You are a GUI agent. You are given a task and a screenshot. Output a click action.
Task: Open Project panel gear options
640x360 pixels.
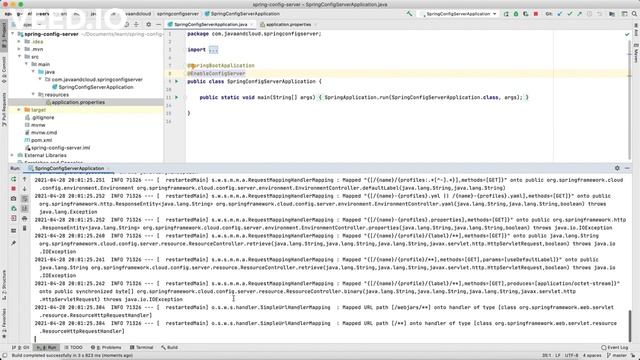(149, 24)
